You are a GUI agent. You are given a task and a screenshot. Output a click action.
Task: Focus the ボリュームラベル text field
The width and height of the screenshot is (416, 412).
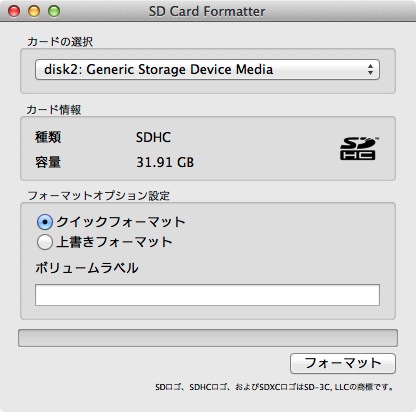point(207,295)
